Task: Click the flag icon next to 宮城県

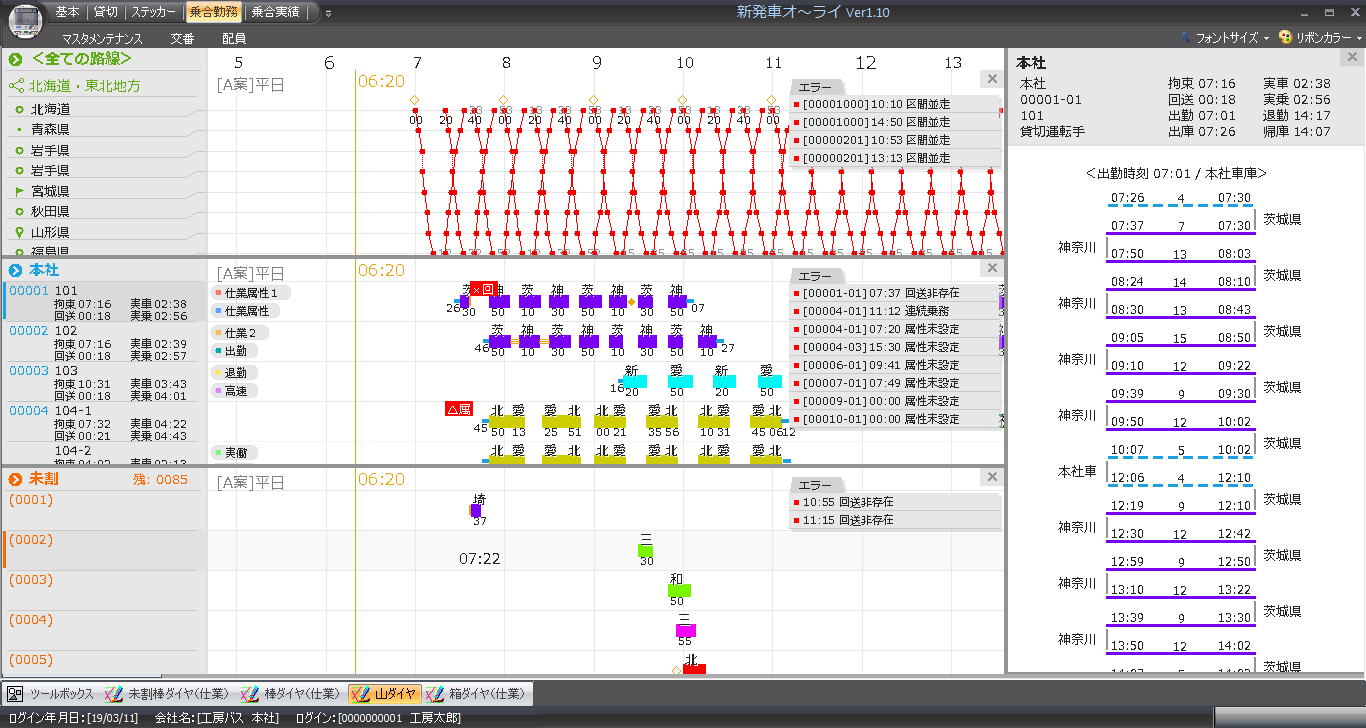Action: (x=18, y=191)
